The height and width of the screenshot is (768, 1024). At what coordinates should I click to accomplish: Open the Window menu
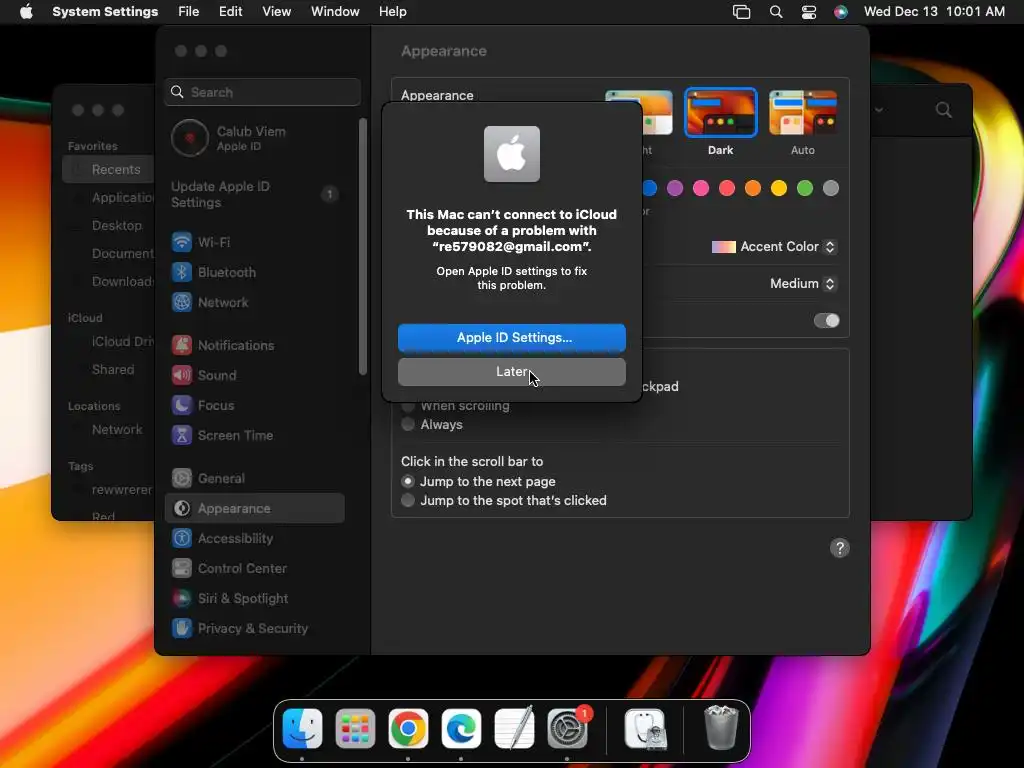pos(335,12)
